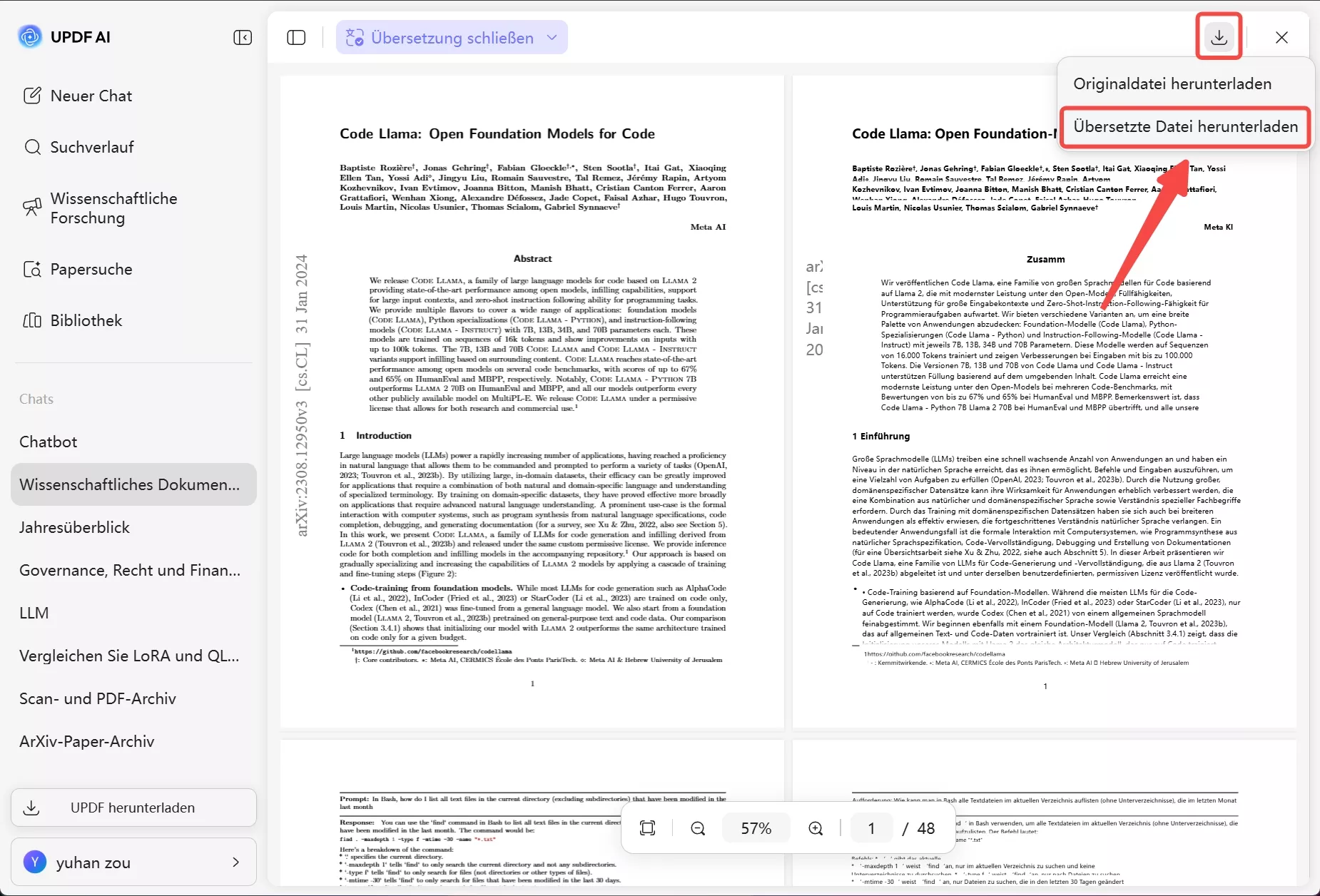Click the translated German page 1
The image size is (1320, 896).
1044,402
